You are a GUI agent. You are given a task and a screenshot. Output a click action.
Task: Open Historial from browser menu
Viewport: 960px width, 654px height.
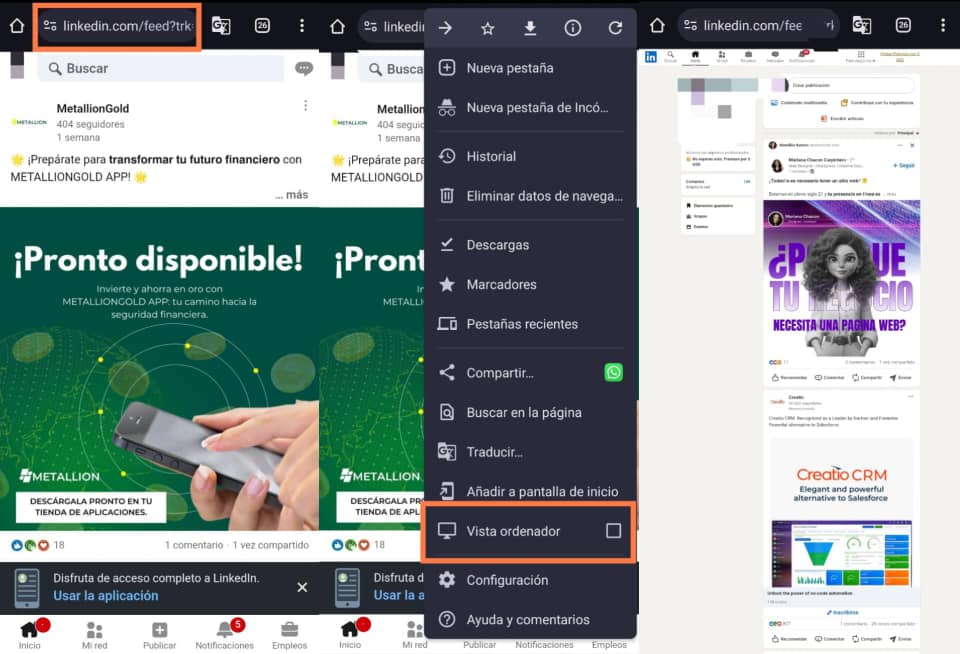(531, 156)
